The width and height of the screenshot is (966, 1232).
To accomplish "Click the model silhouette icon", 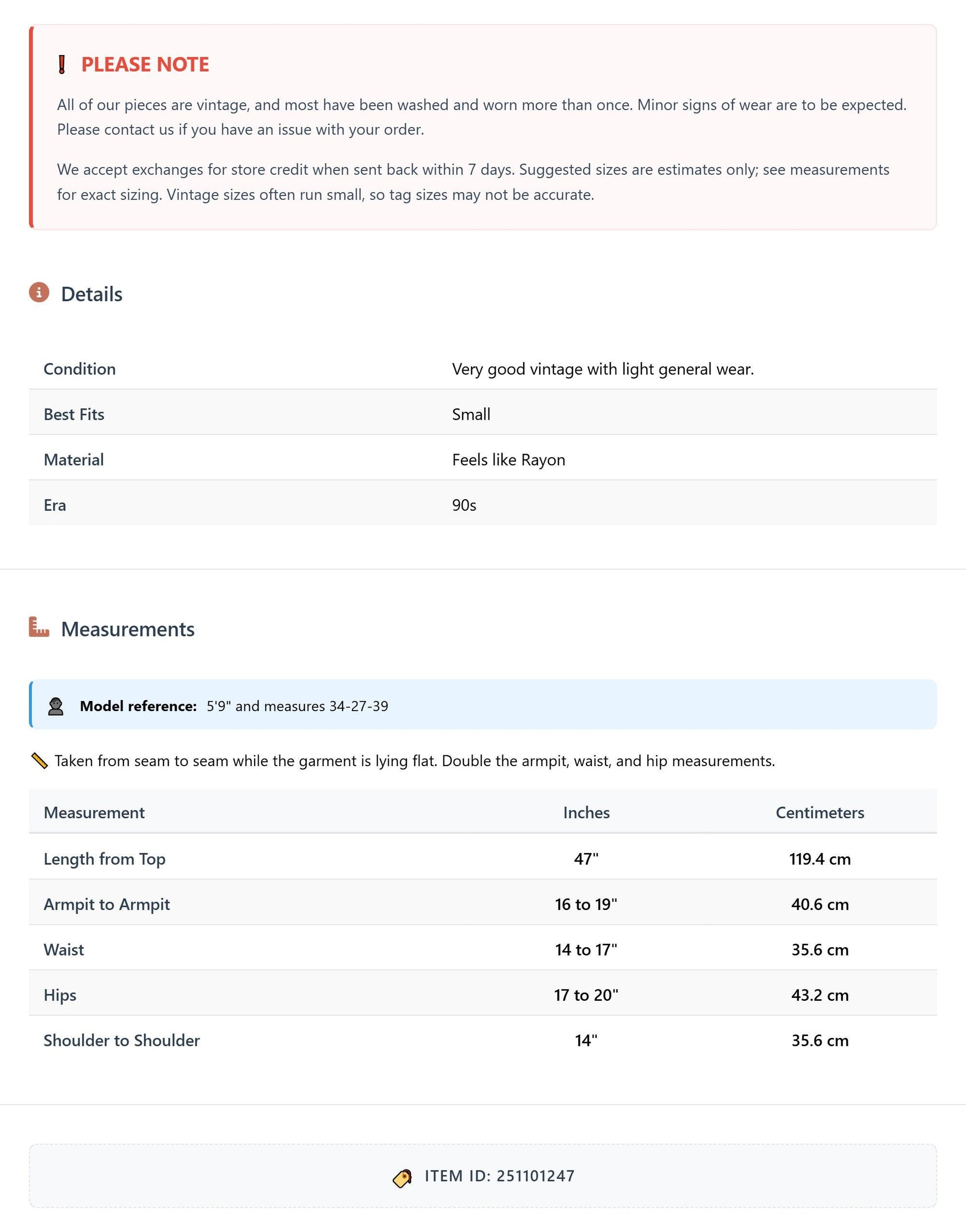I will coord(56,706).
